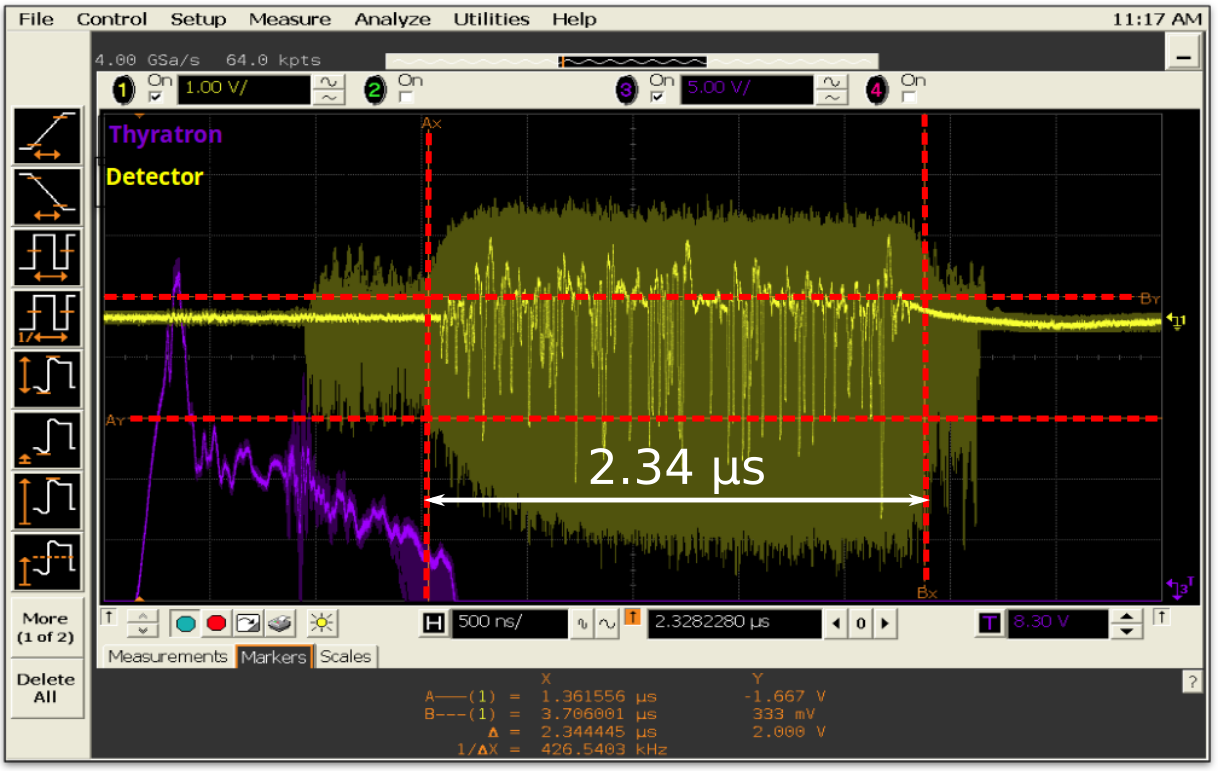
Task: Click the channel 1 yellow number button
Action: (124, 92)
